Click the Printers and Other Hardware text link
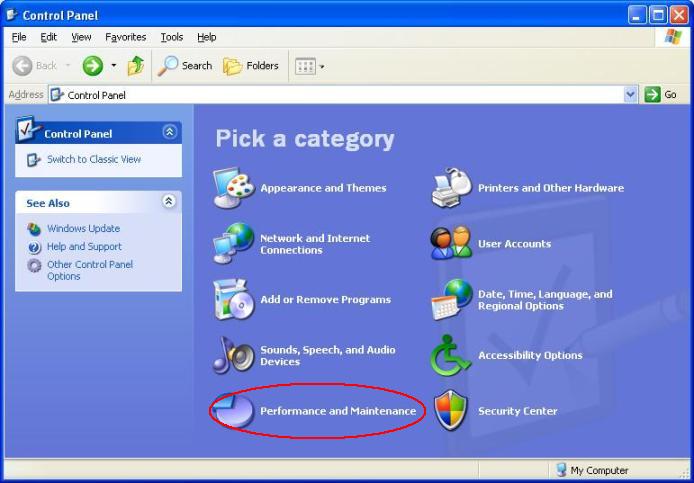The image size is (694, 483). (551, 188)
